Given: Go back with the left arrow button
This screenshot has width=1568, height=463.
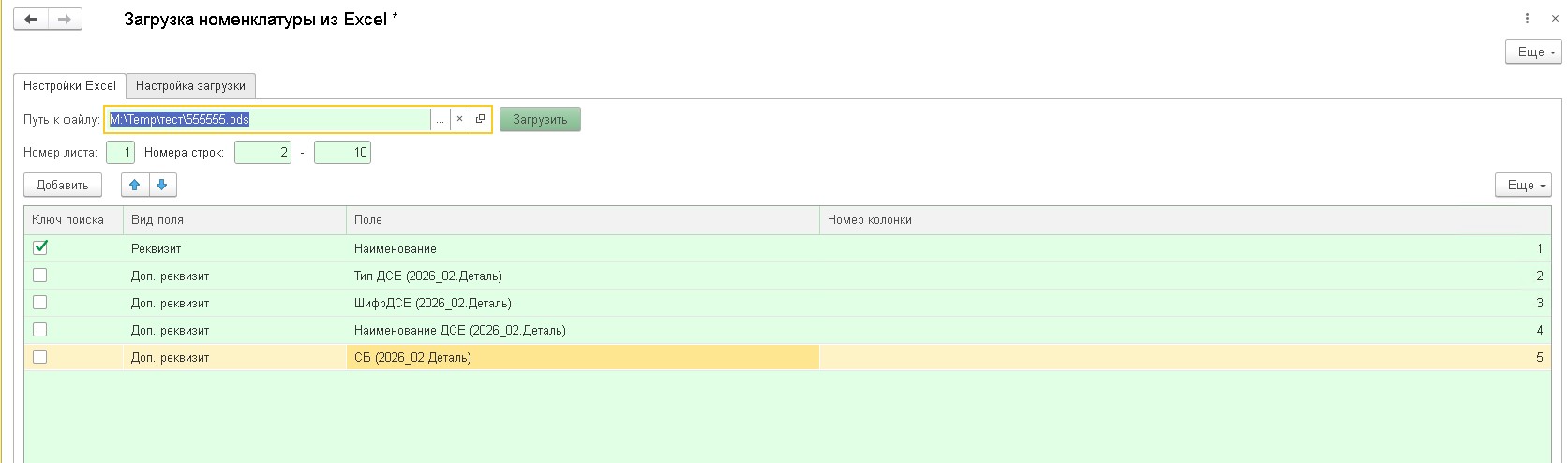Looking at the screenshot, I should coord(31,20).
